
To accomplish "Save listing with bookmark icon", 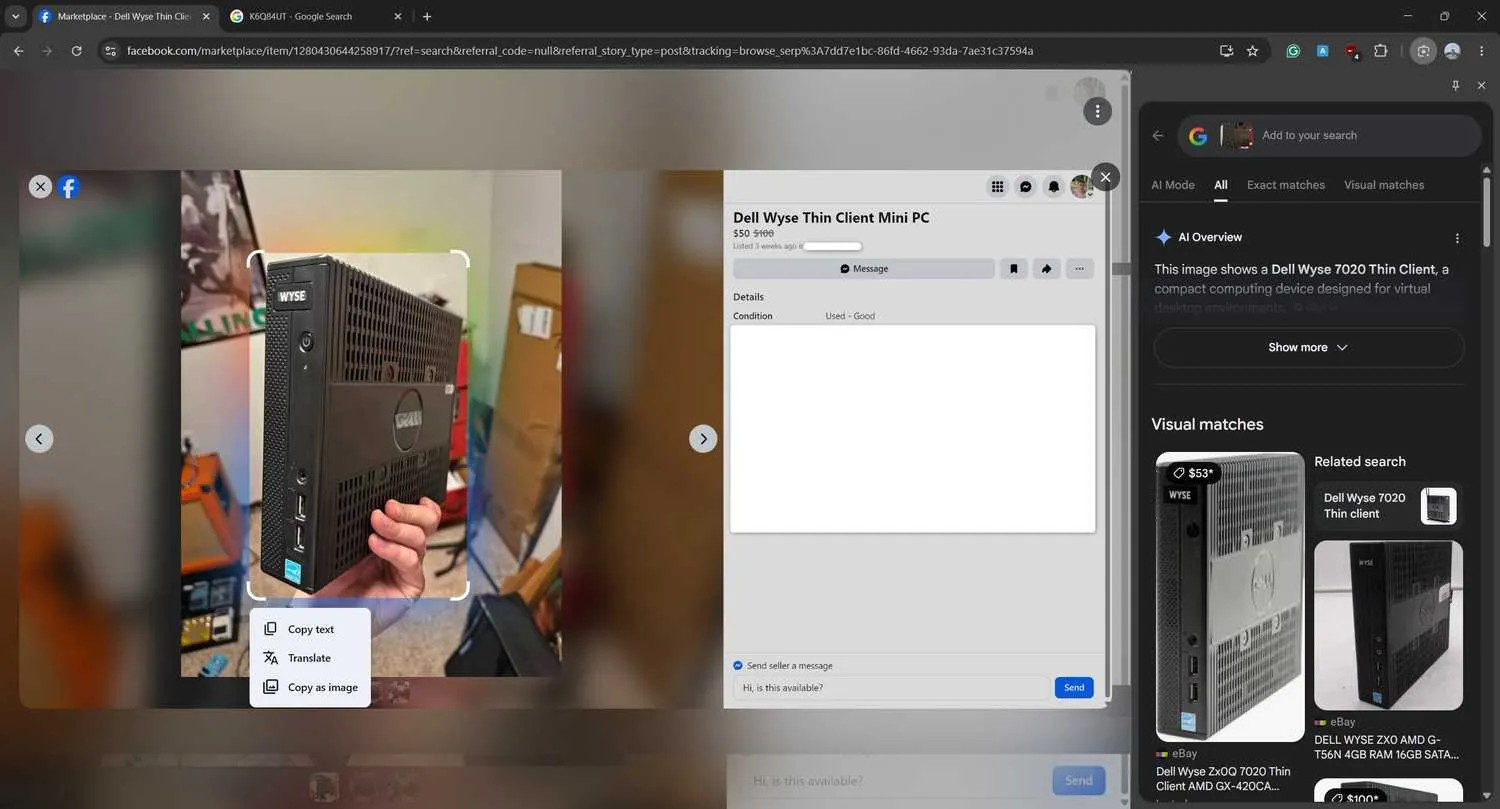I will (1013, 268).
